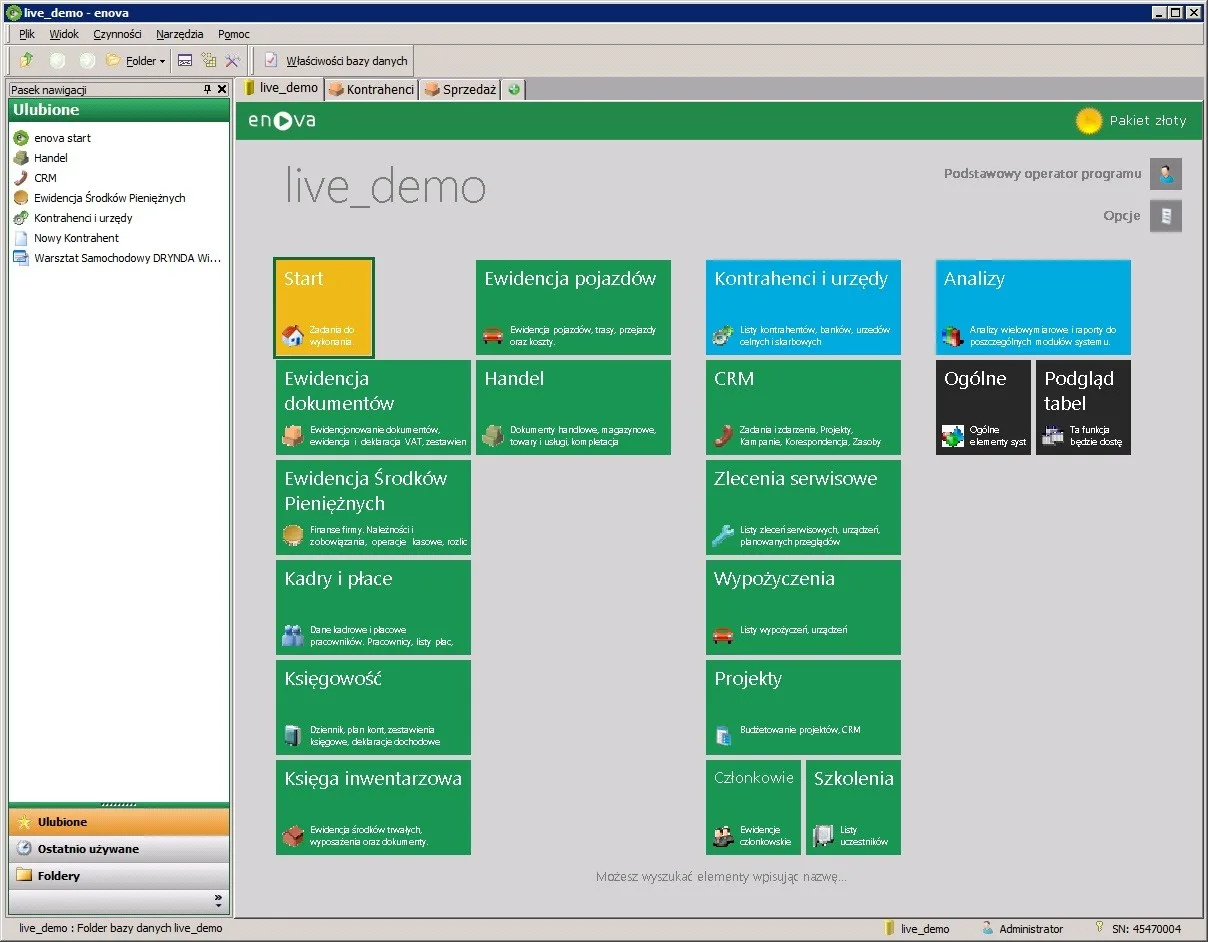Select the Ostatnio używane navigation section
The image size is (1208, 942).
click(x=119, y=849)
